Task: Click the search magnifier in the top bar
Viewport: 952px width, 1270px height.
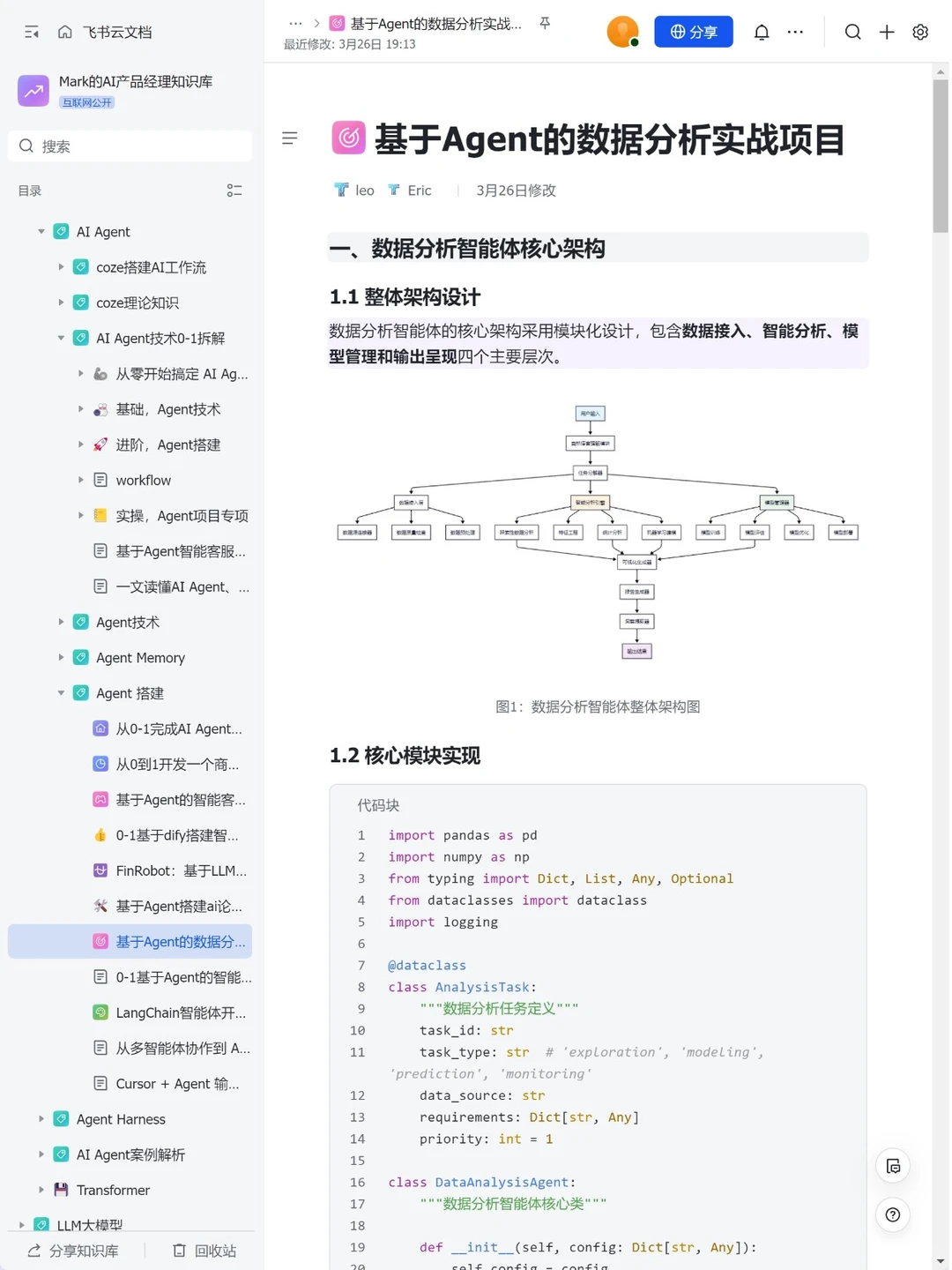Action: (852, 32)
